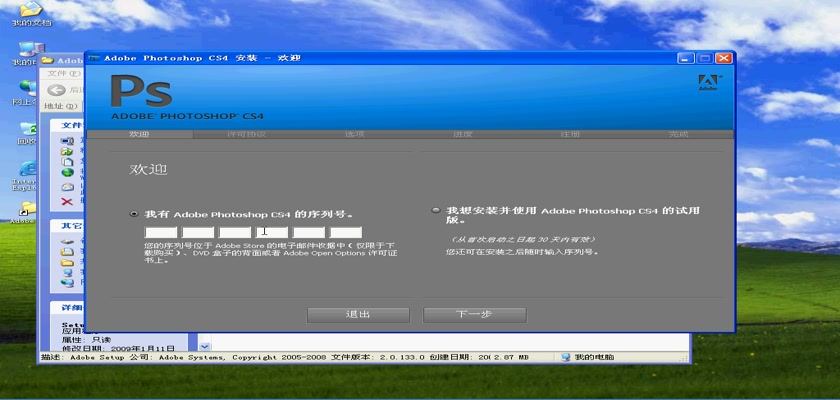The image size is (840, 400).
Task: Click the 其它 places section header in Explorer
Action: click(68, 226)
